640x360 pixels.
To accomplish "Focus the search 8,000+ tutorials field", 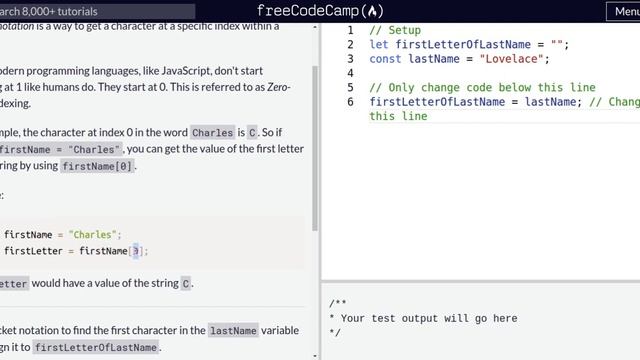I will tap(97, 11).
